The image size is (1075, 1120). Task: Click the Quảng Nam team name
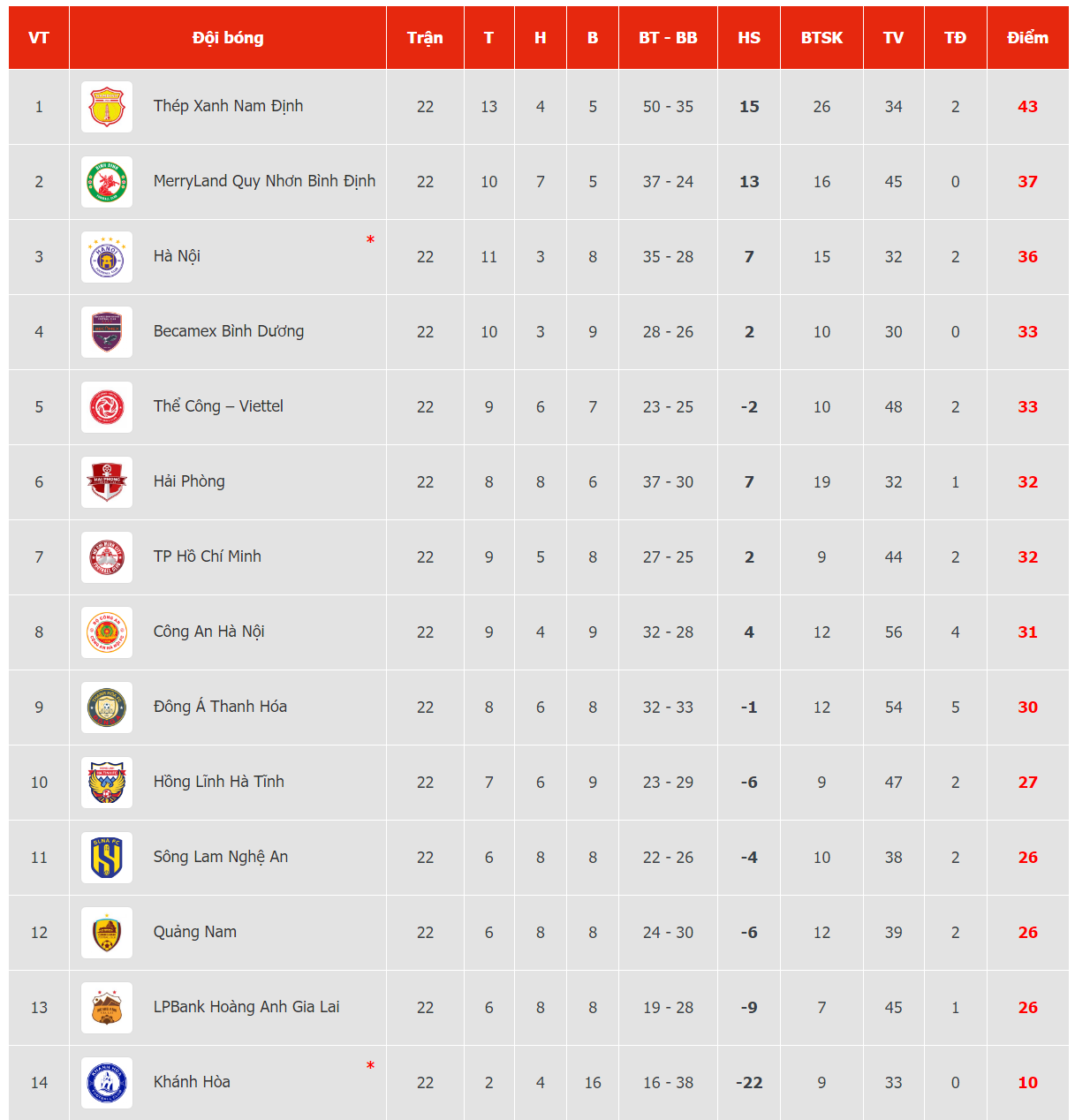tap(195, 932)
